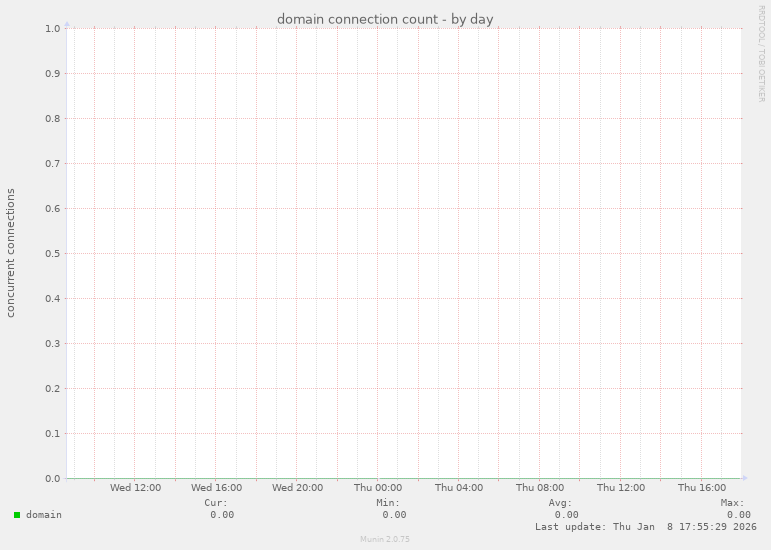Click the 0.0 y-axis value
This screenshot has width=771, height=550.
tap(53, 478)
